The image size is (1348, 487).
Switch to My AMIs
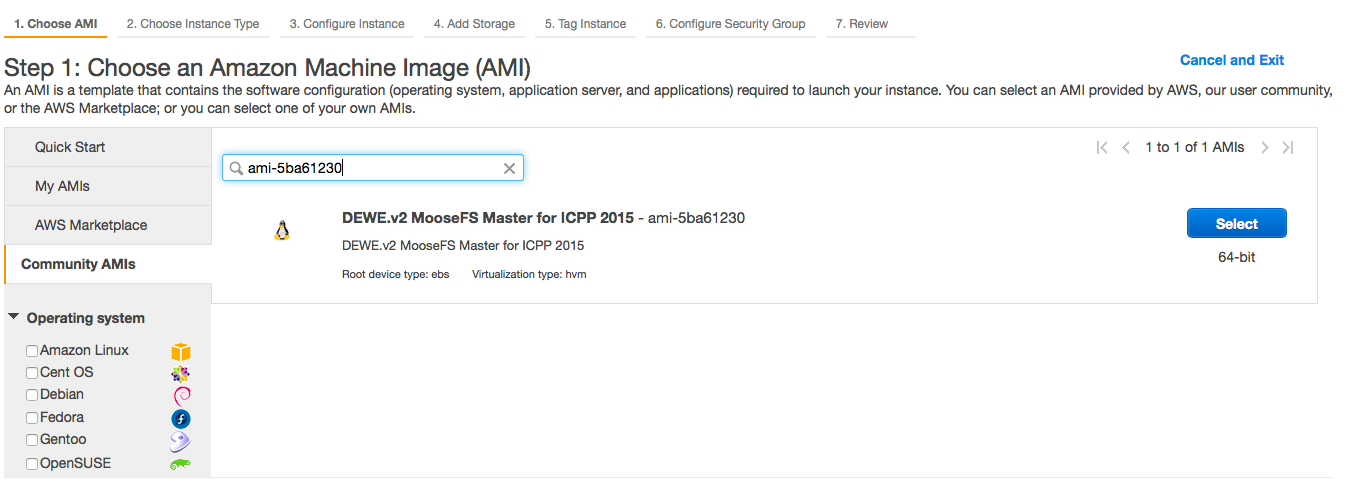click(x=108, y=186)
